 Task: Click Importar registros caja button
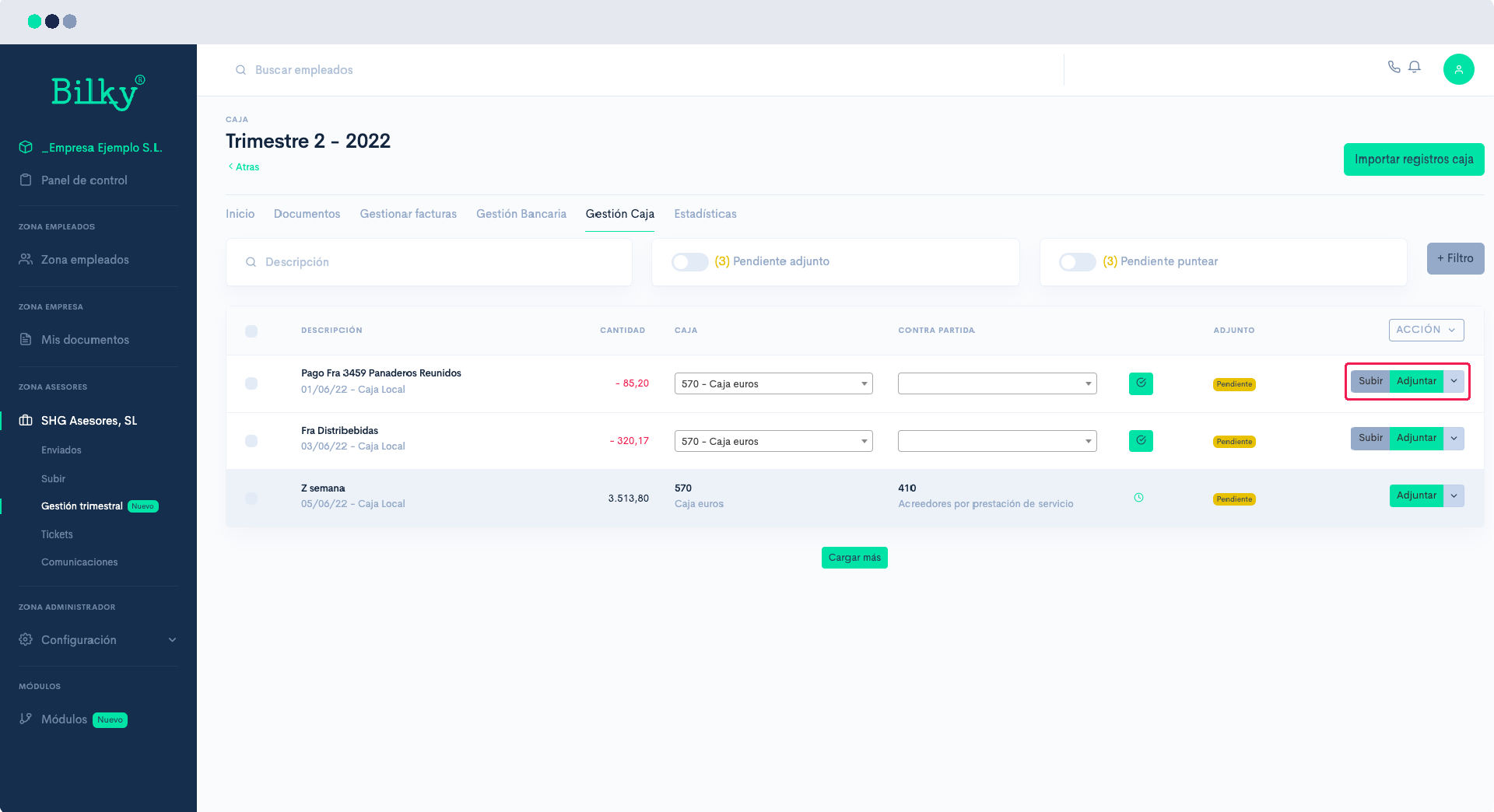pos(1413,159)
